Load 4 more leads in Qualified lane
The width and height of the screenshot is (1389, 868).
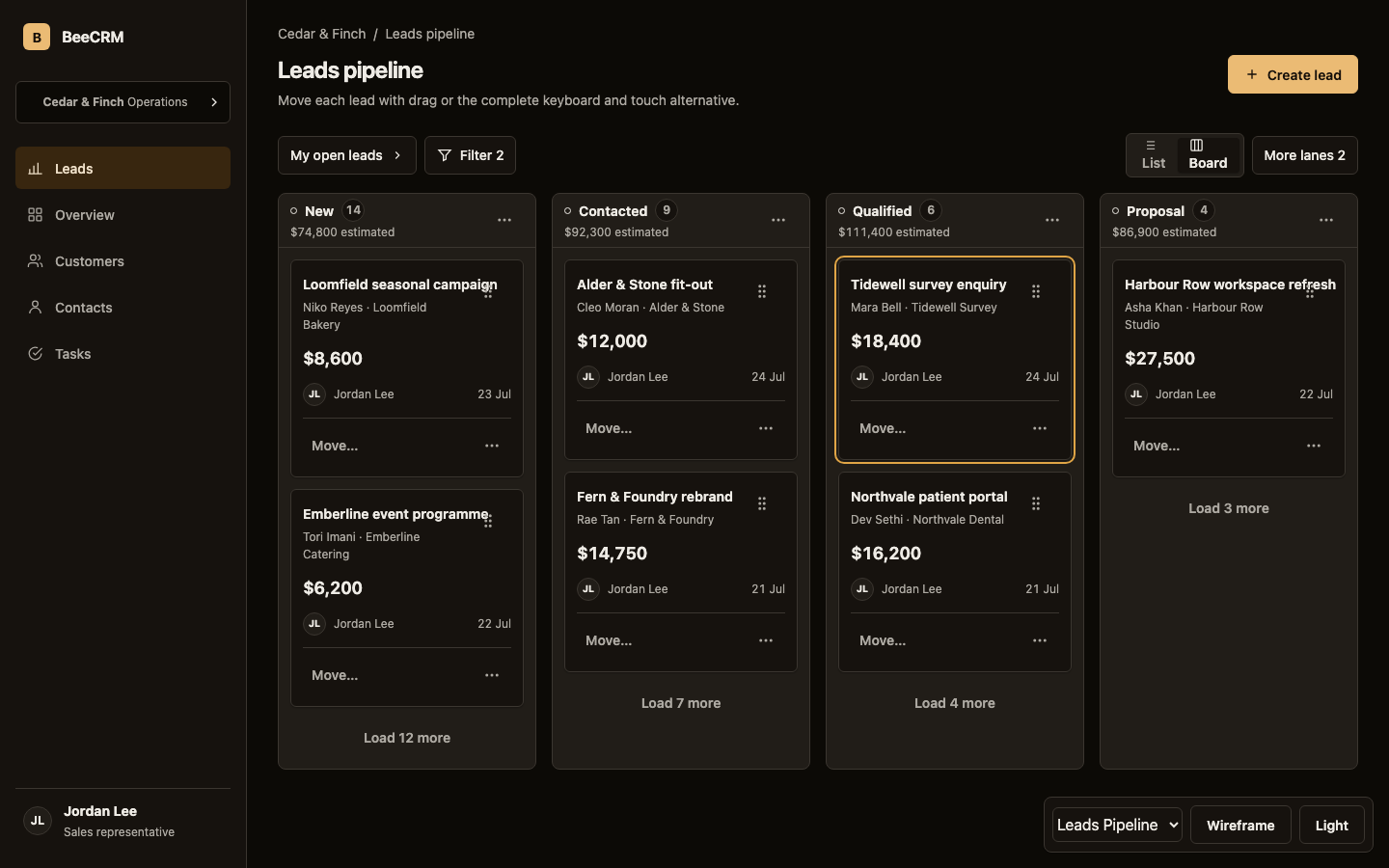click(x=955, y=703)
